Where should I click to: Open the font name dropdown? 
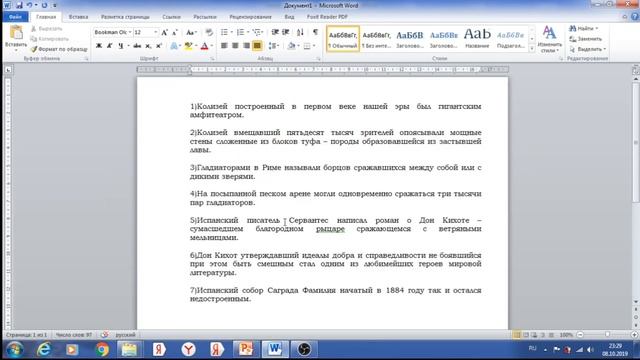(x=130, y=32)
